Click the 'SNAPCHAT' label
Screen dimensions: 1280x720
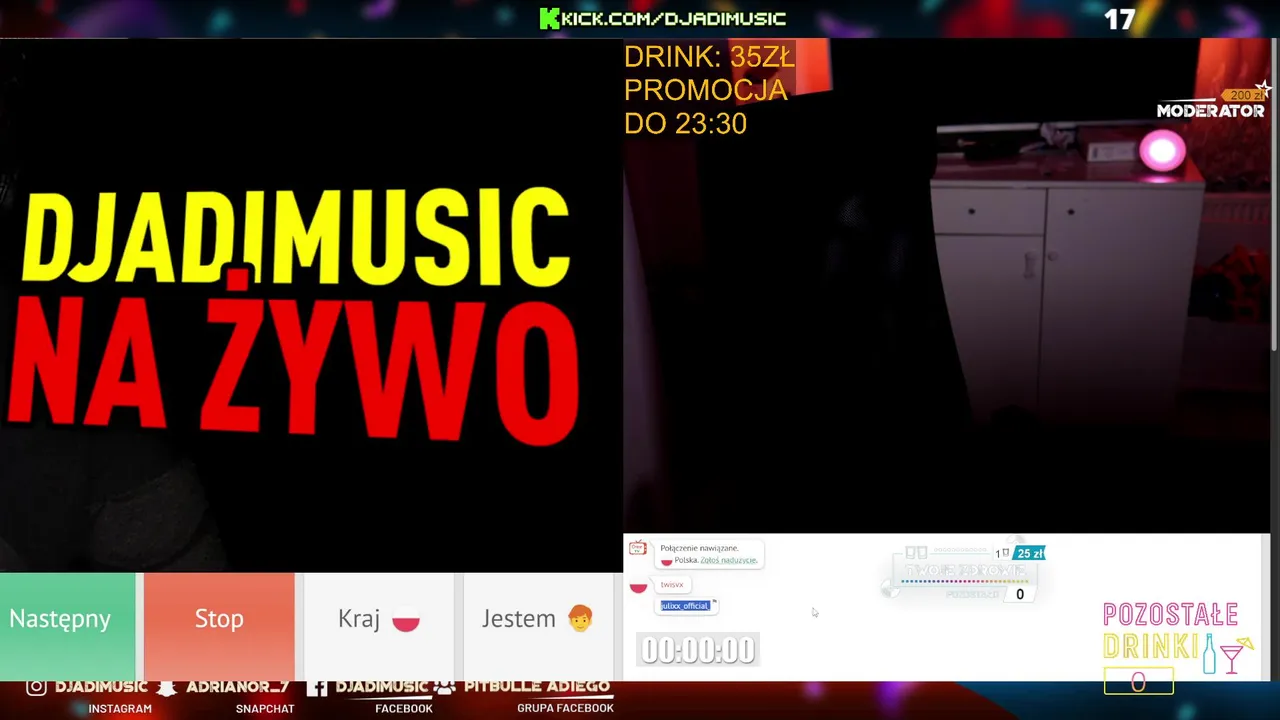[x=265, y=708]
